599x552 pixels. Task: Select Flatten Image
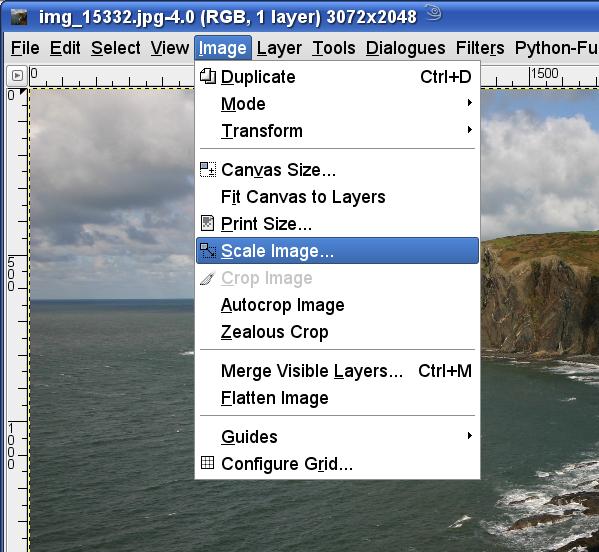pos(337,398)
